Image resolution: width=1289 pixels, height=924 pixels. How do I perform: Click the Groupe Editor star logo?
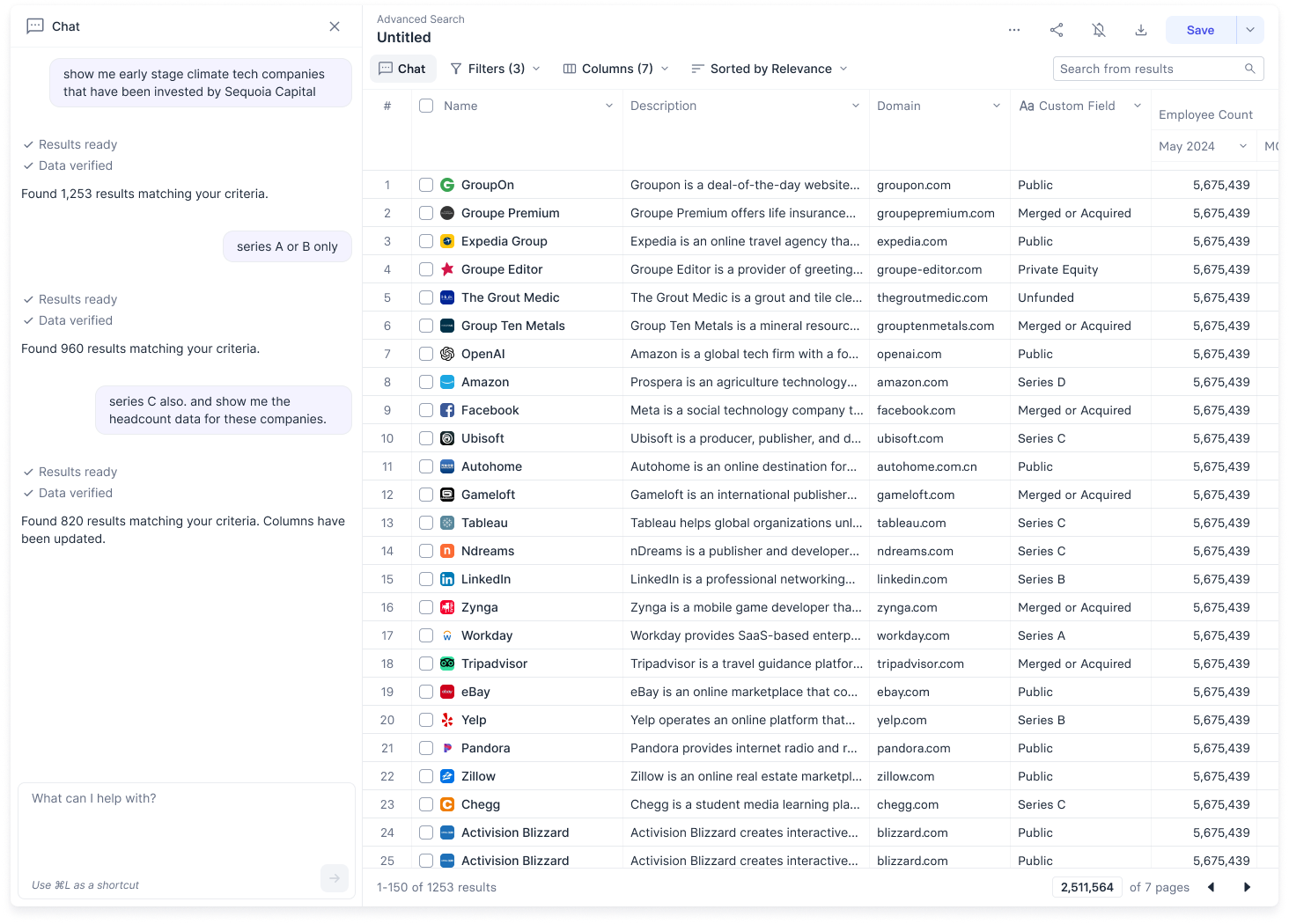(447, 269)
